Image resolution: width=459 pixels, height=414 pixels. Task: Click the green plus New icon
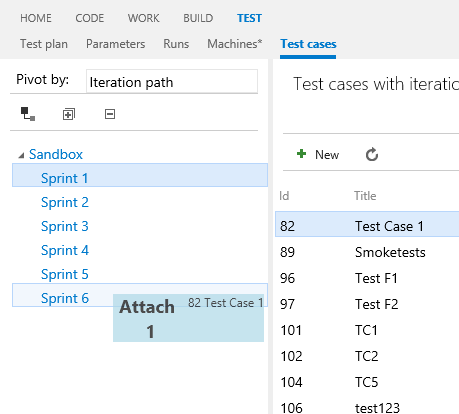(x=301, y=154)
